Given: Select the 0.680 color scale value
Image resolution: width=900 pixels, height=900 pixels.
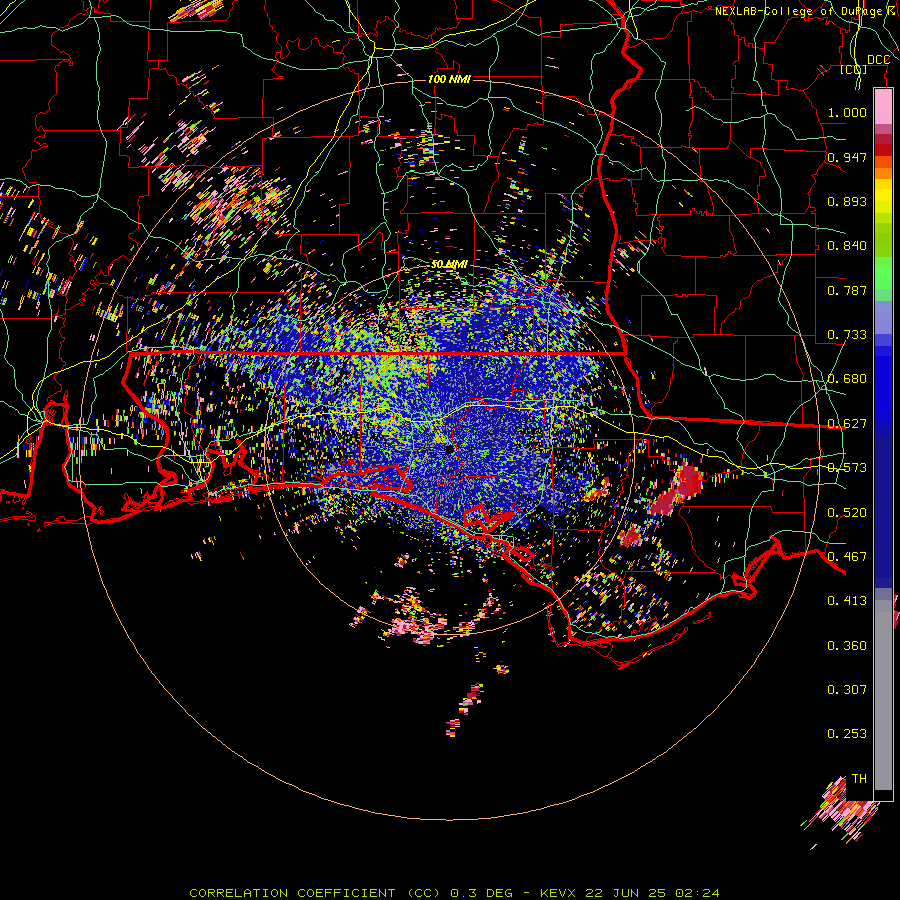Looking at the screenshot, I should click(x=847, y=379).
